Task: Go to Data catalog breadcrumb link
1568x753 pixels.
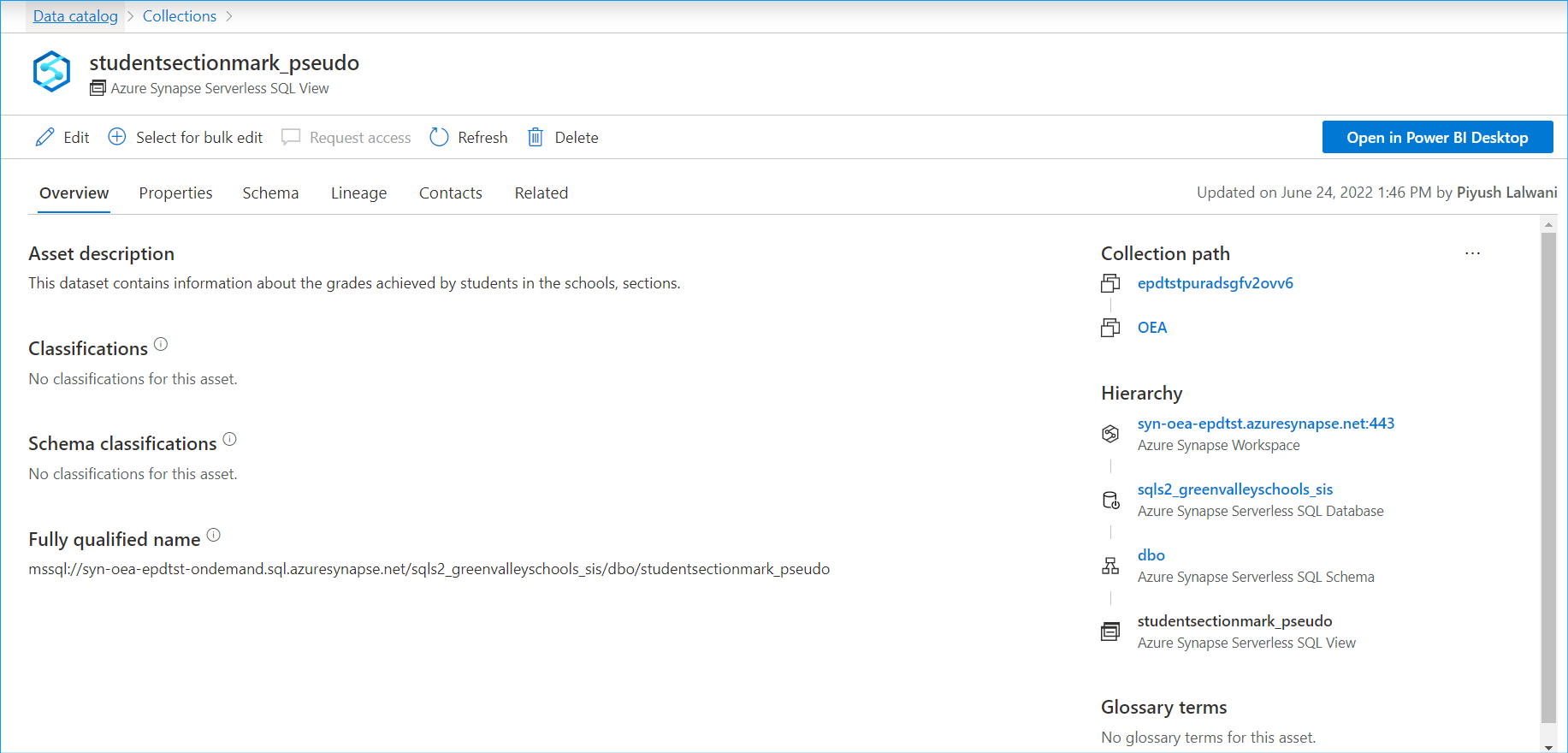Action: click(x=75, y=16)
